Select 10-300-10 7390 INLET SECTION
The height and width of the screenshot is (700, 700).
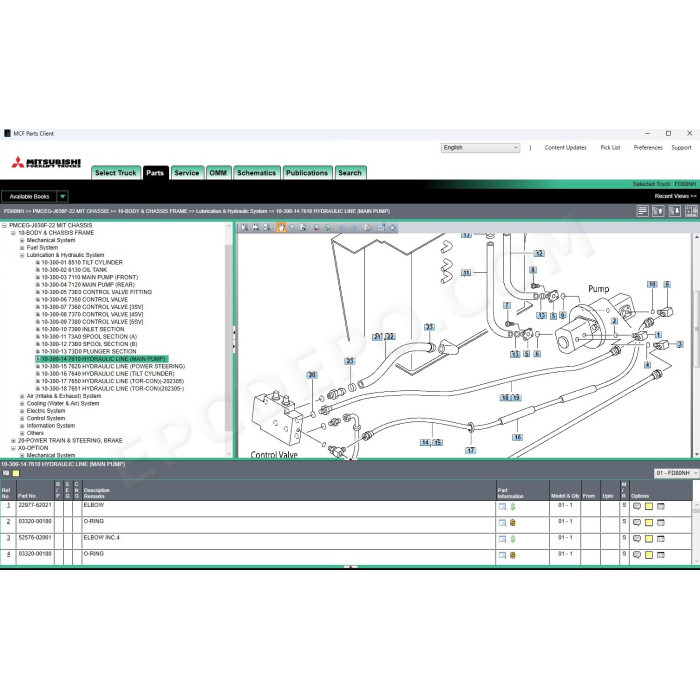click(x=83, y=329)
